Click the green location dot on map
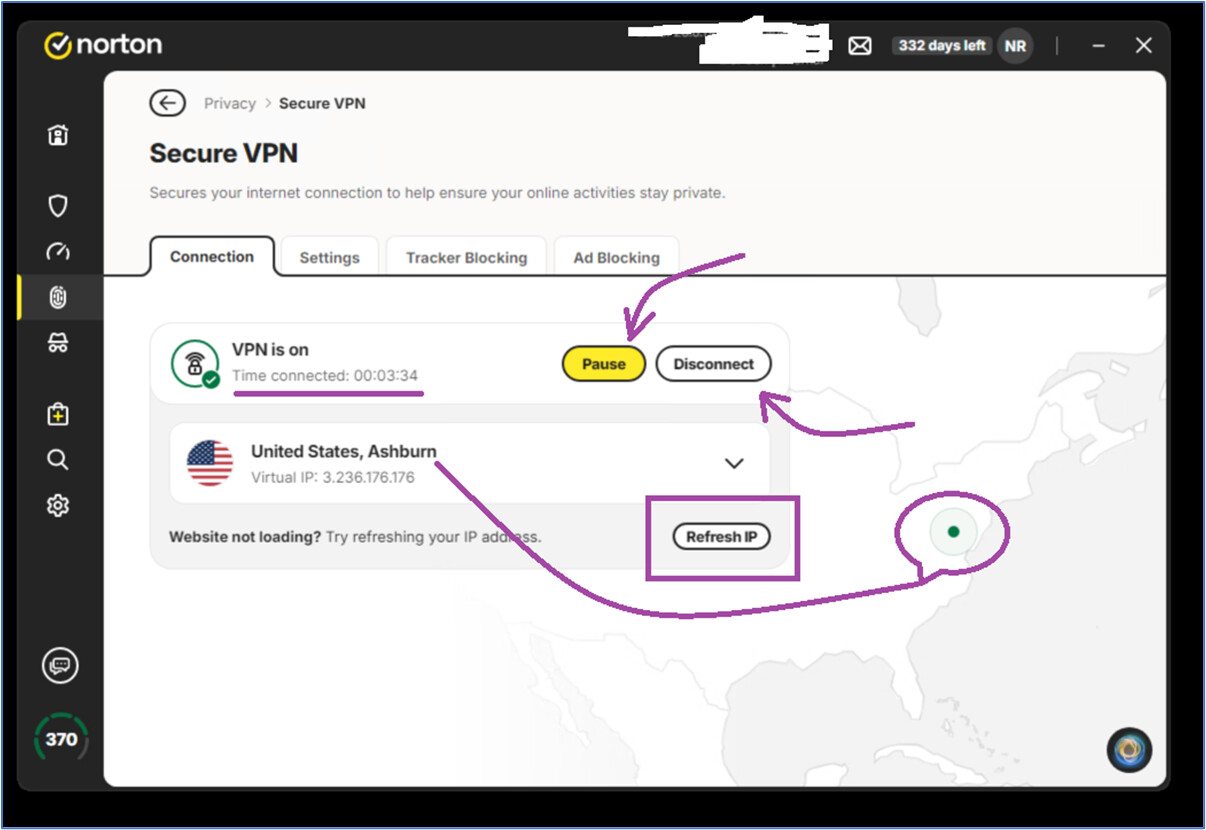This screenshot has width=1206, height=830. [953, 532]
